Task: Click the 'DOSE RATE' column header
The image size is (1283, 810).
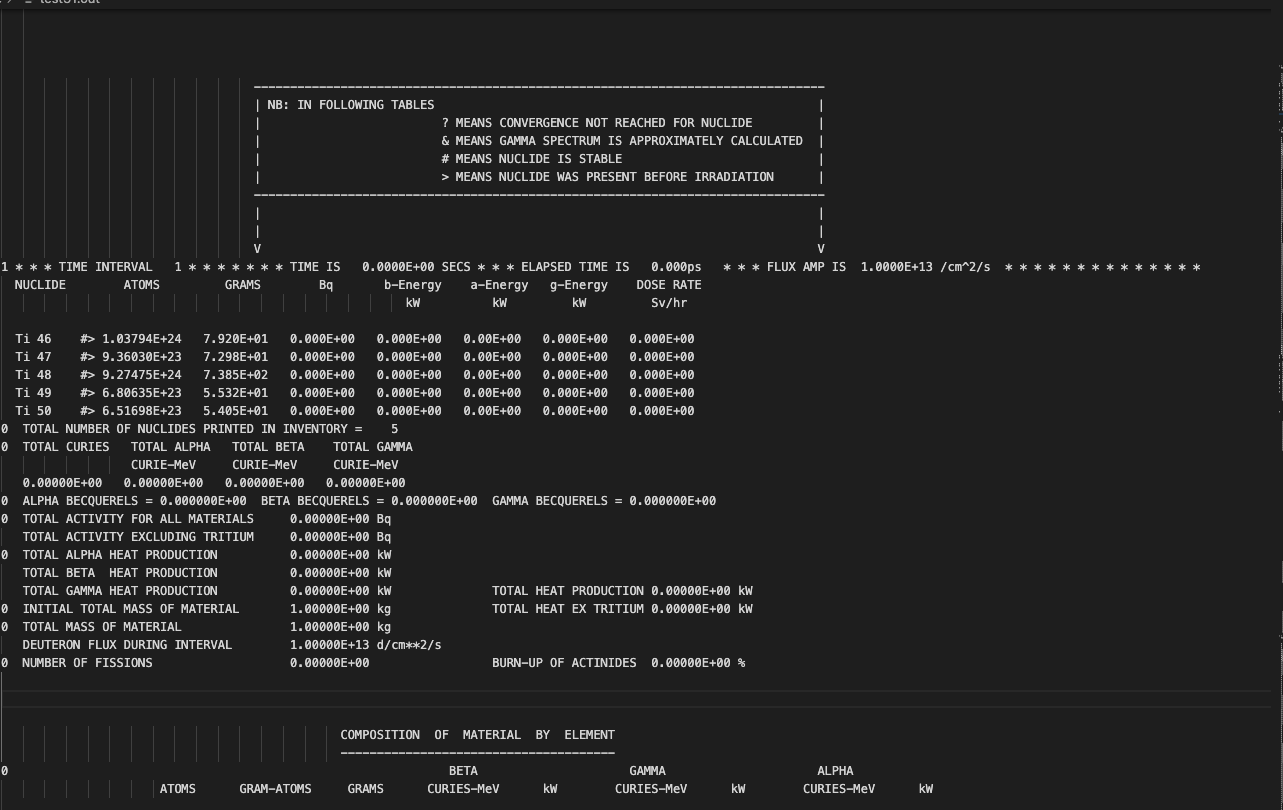Action: coord(669,285)
